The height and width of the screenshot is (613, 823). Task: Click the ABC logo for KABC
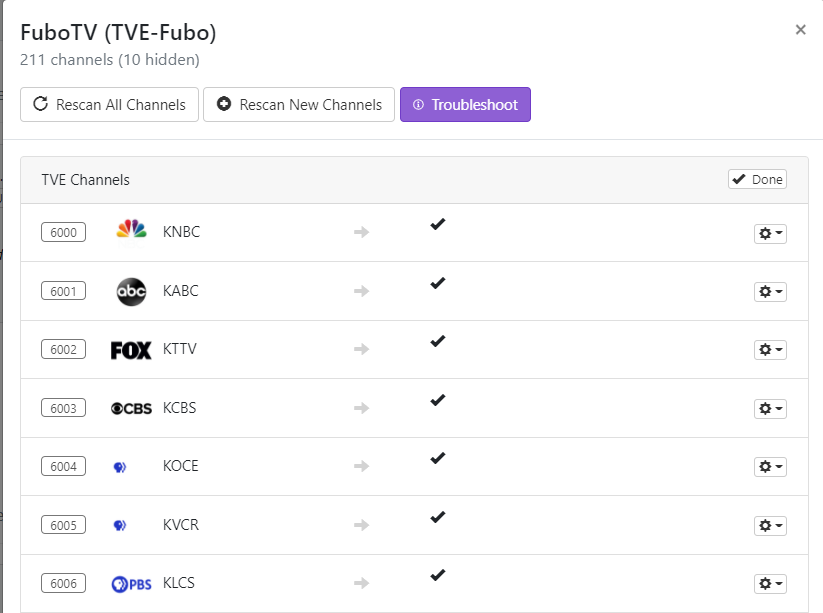click(131, 291)
